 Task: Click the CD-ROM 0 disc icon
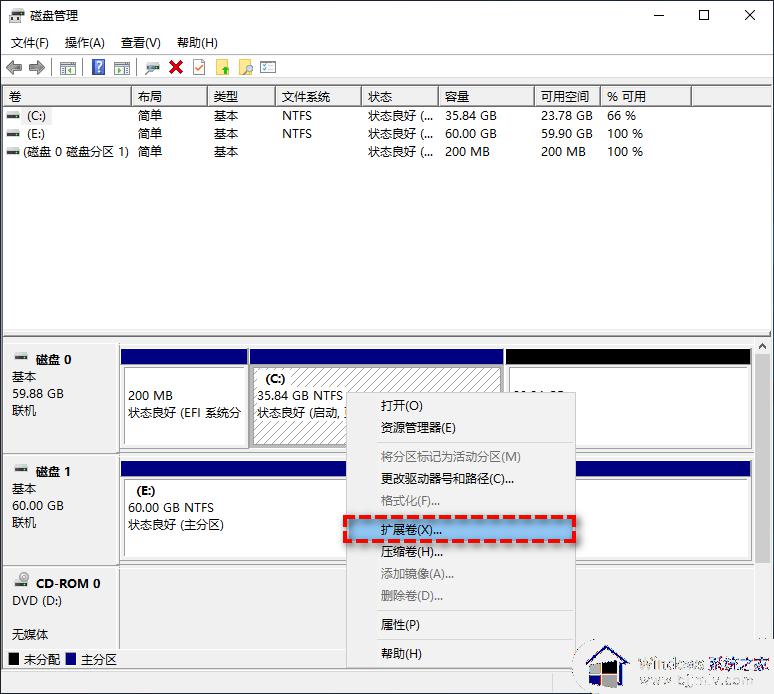coord(22,579)
